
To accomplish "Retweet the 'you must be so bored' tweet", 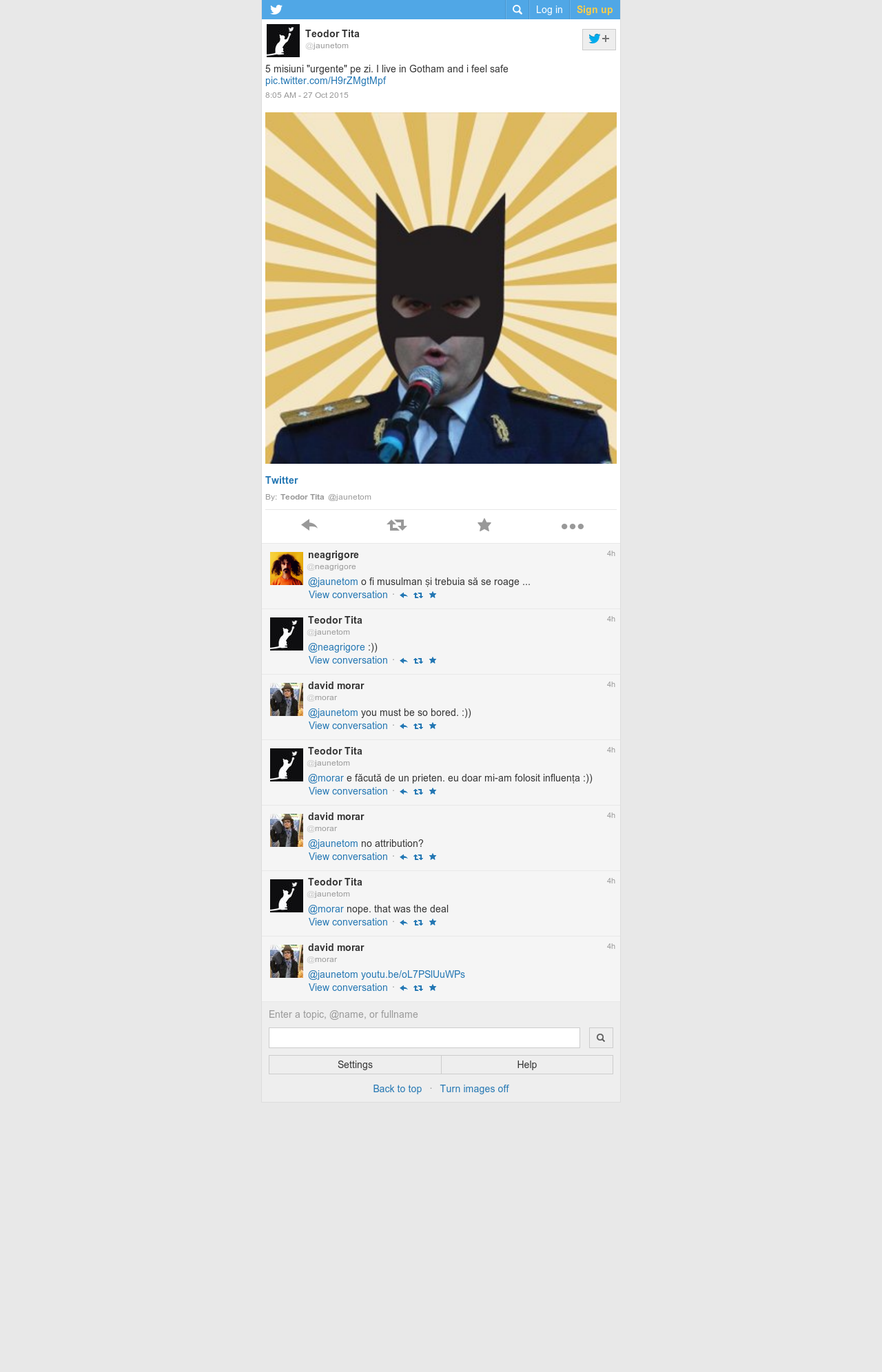I will click(x=418, y=726).
